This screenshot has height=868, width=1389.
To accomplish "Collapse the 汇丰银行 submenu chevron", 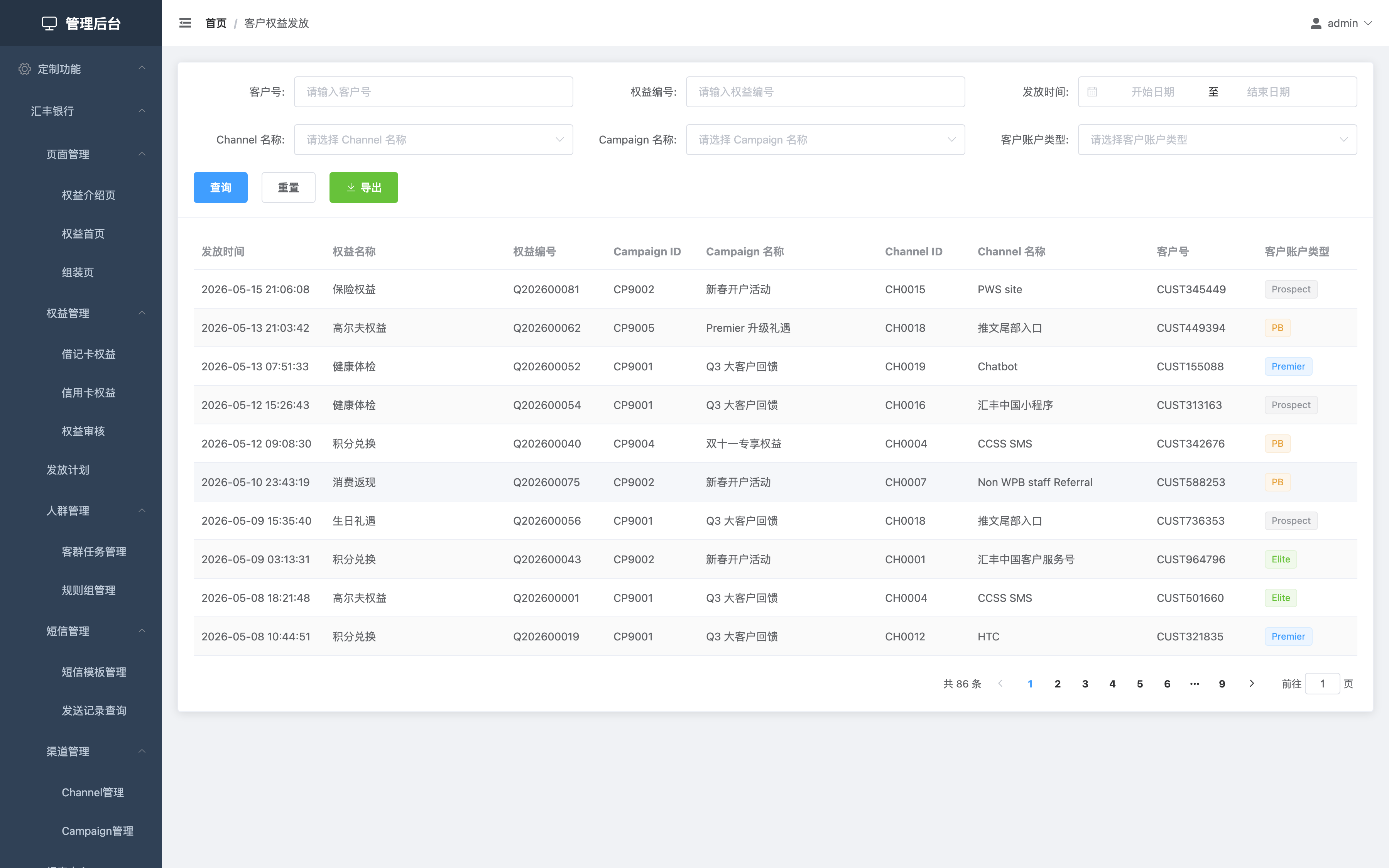I will coord(142,111).
